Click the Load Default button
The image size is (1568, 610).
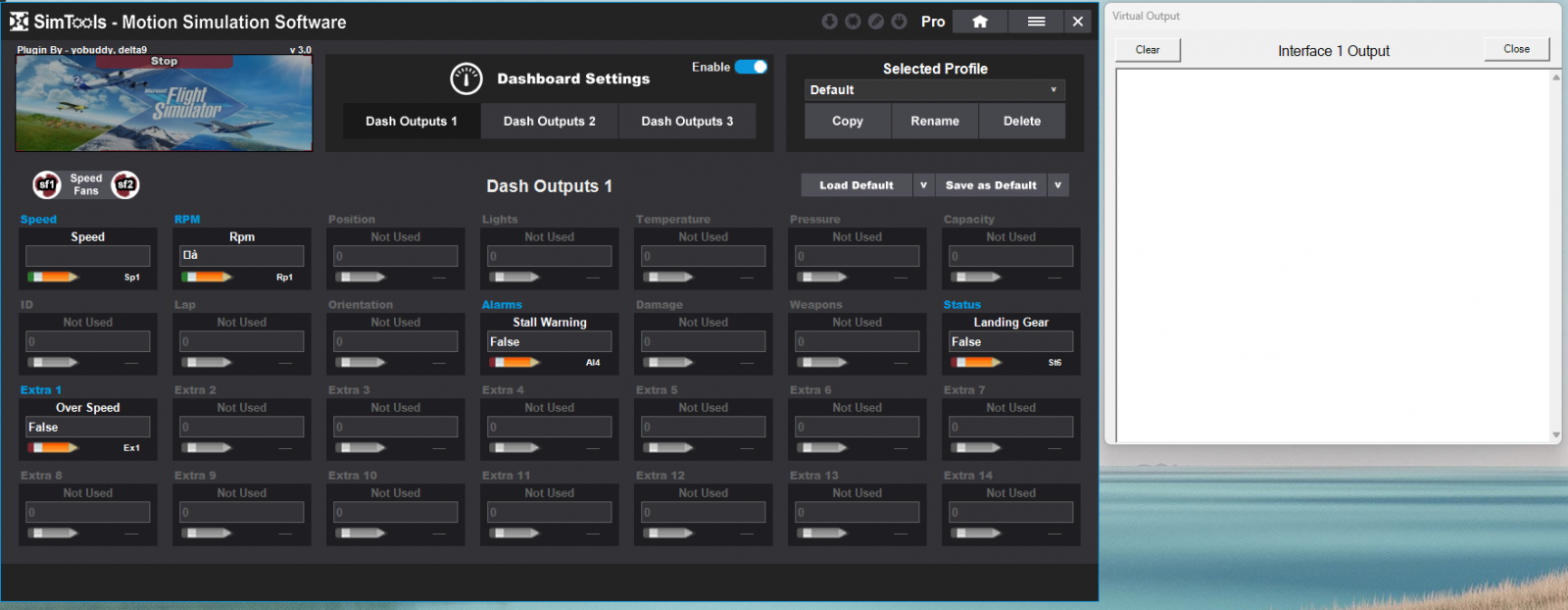(x=857, y=185)
